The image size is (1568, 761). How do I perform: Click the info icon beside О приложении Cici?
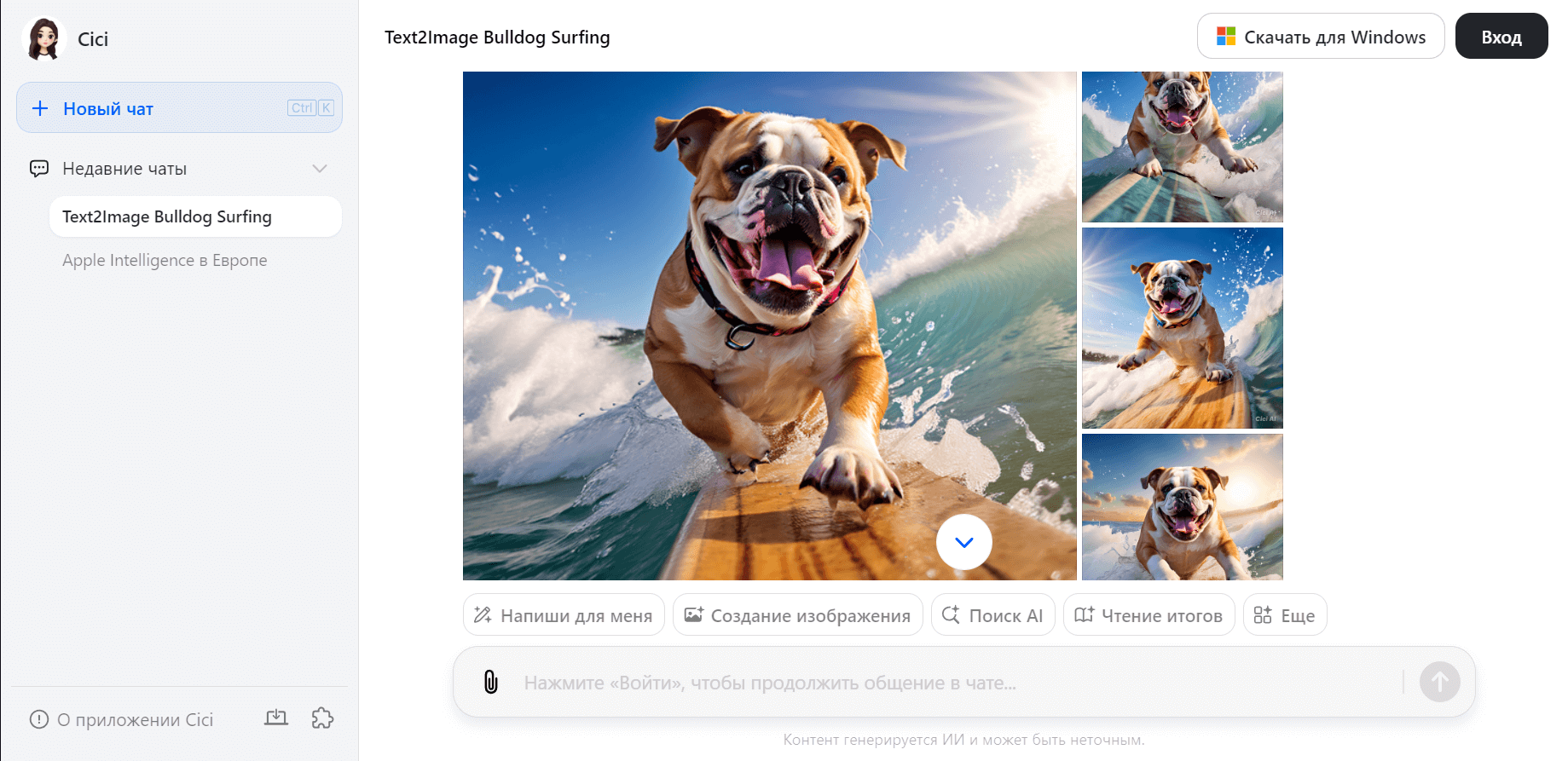tap(39, 719)
